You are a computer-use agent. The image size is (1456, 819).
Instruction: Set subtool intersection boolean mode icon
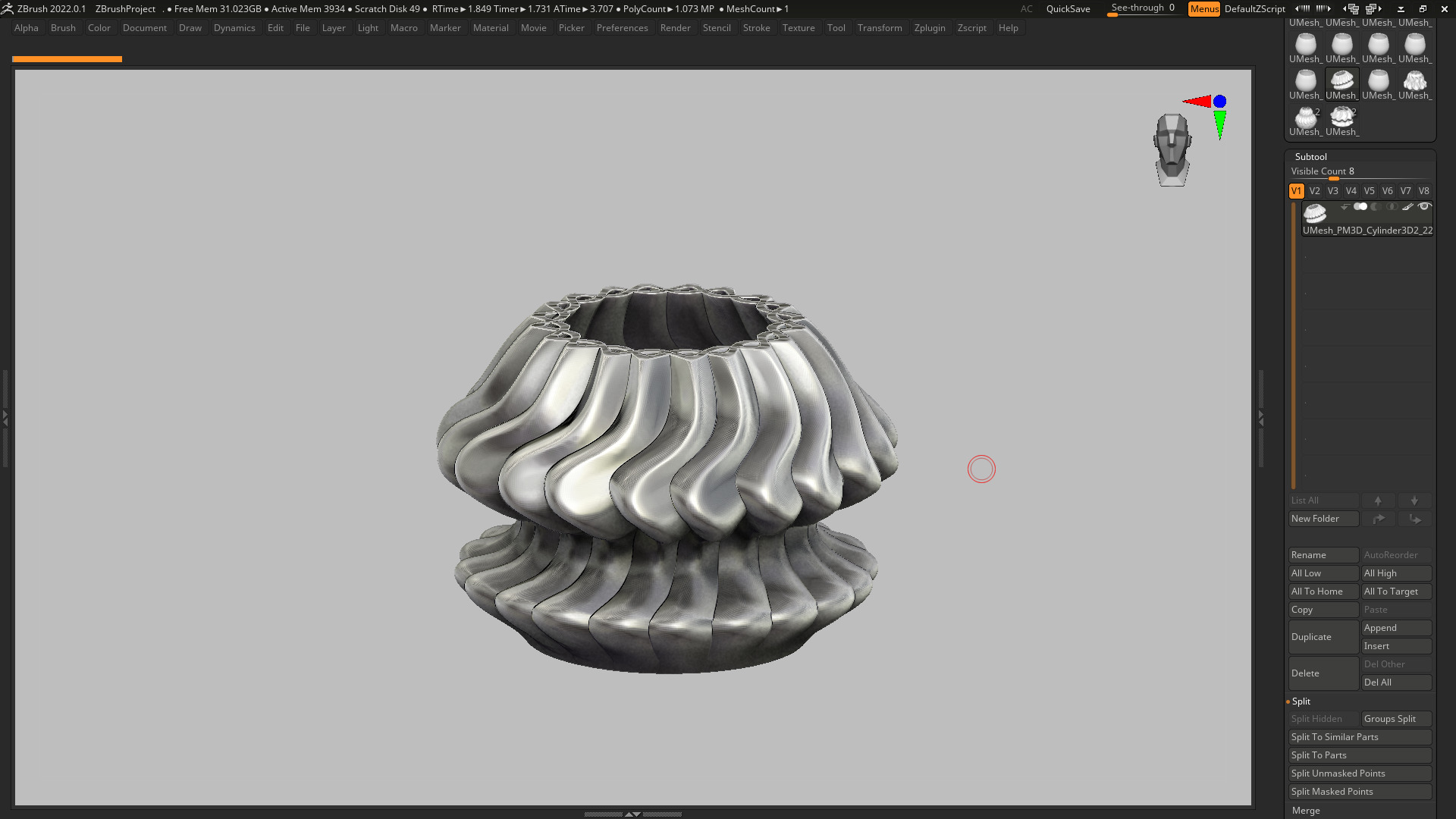coord(1392,206)
